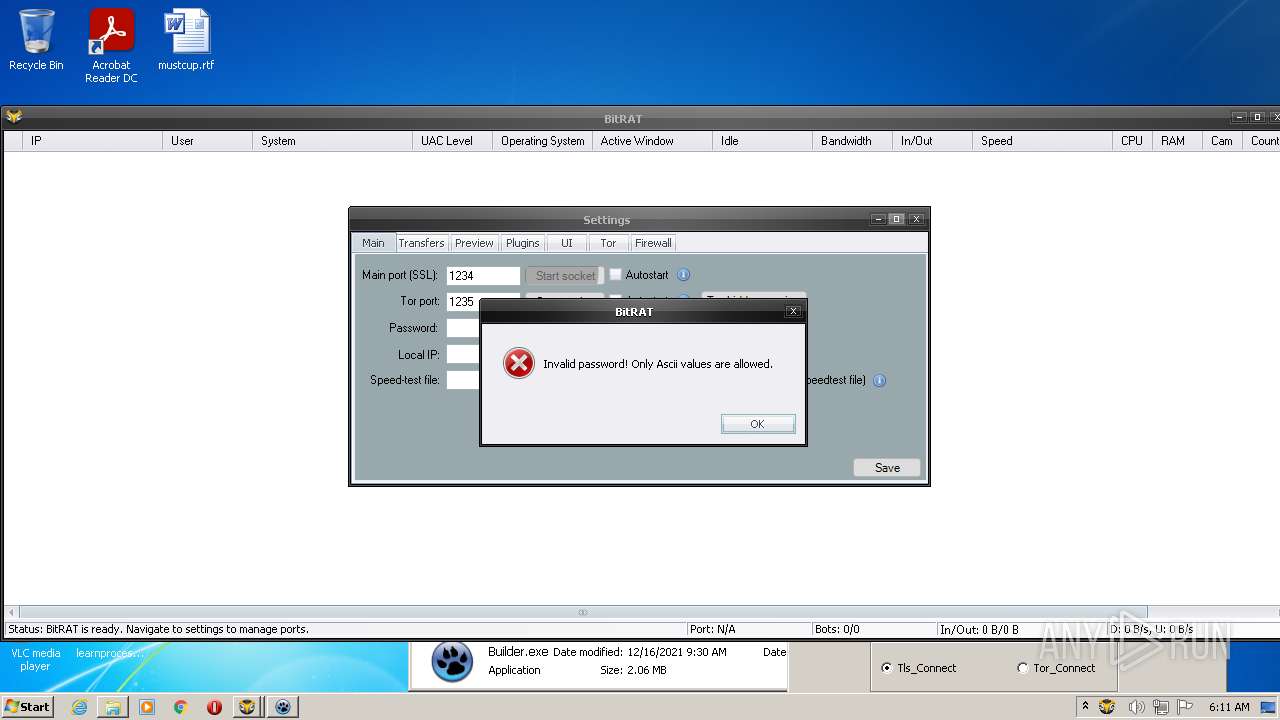
Task: Click the paw Builder taskbar button
Action: coord(284,707)
